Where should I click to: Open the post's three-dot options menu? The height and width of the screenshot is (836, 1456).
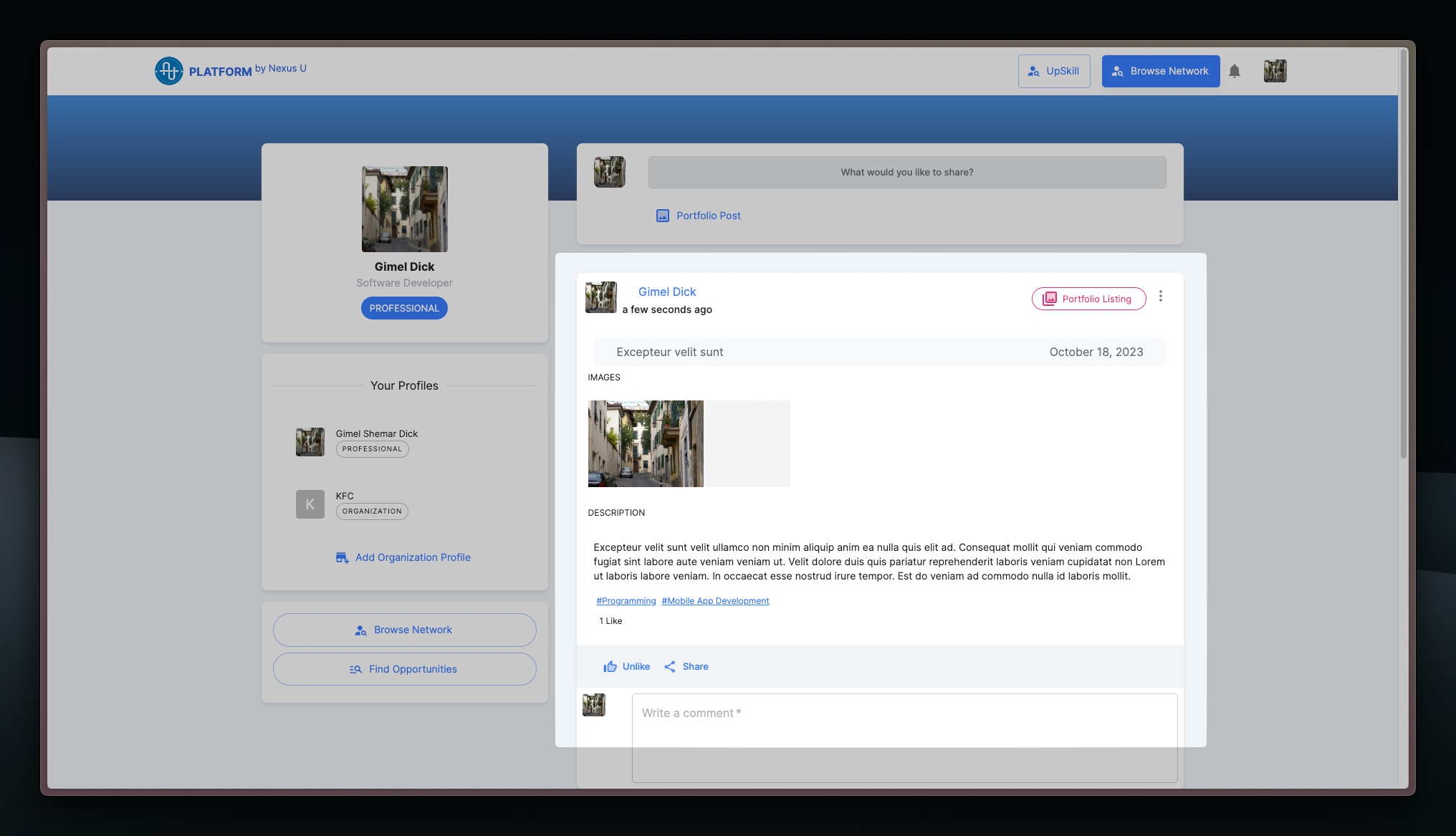pyautogui.click(x=1160, y=296)
